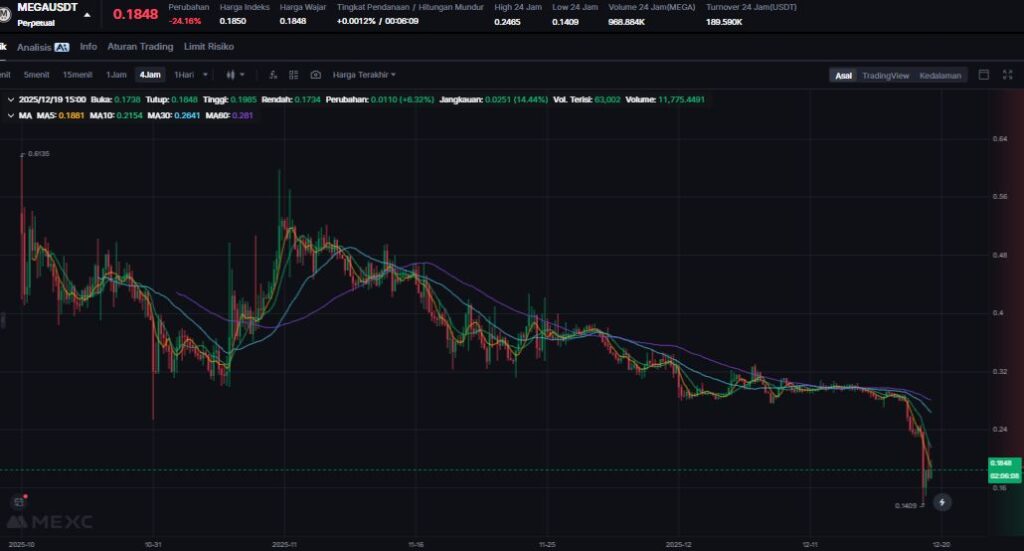Switch chart source to TradingView
Image resolution: width=1024 pixels, height=551 pixels.
pos(885,75)
